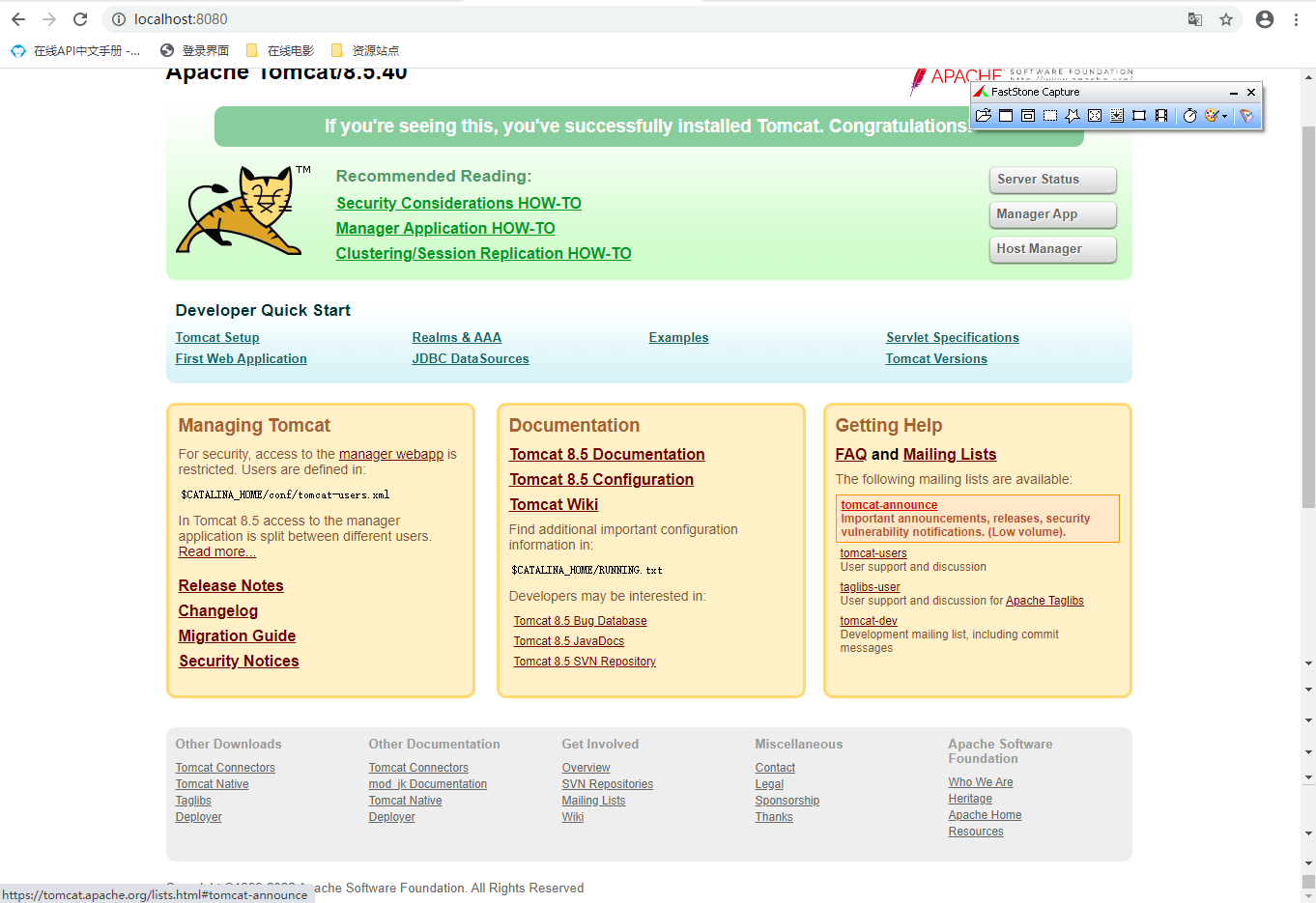Open tomcat-users mailing list link
1316x903 pixels.
coord(873,553)
